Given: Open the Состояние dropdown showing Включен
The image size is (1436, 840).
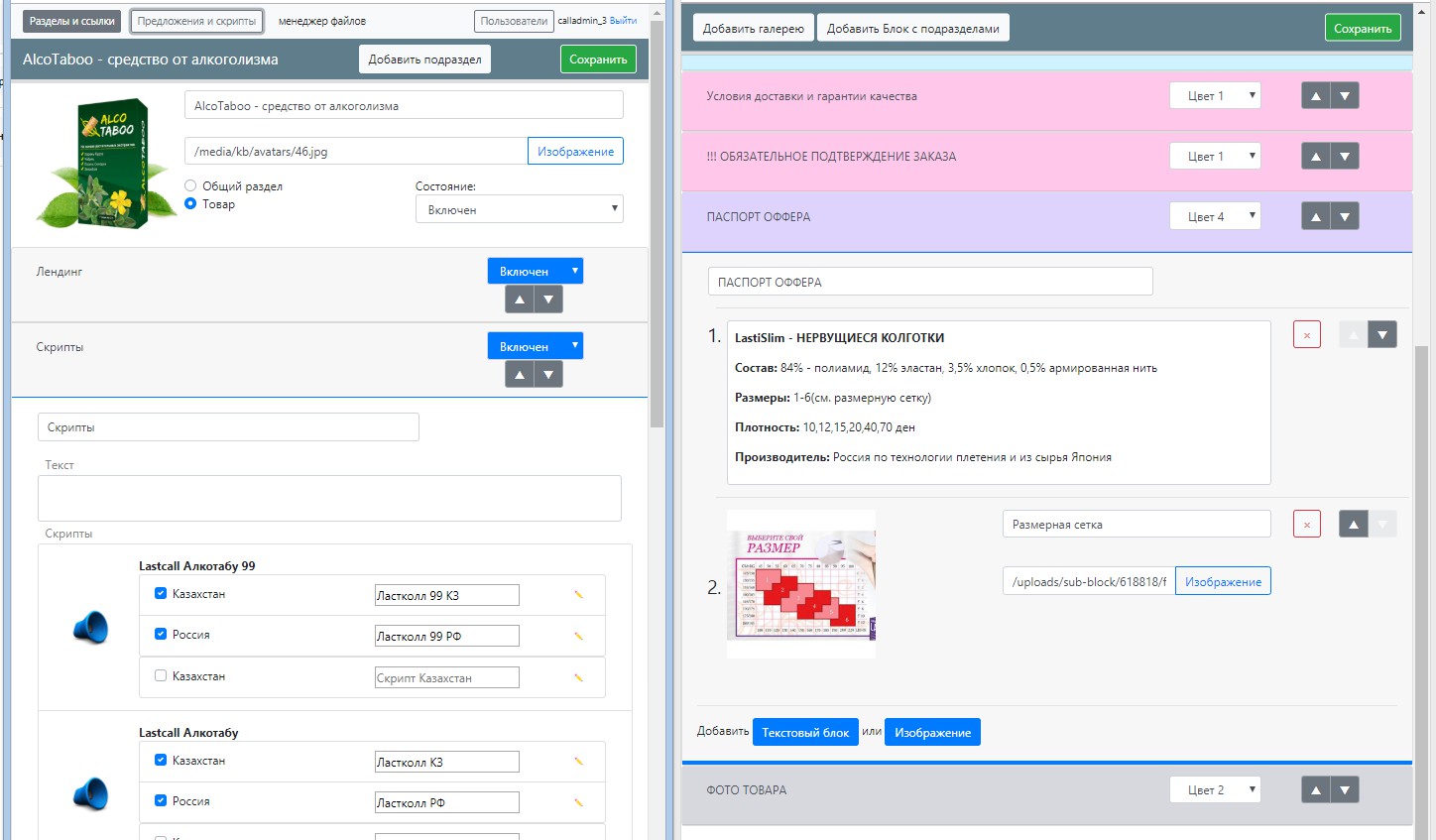Looking at the screenshot, I should click(520, 209).
